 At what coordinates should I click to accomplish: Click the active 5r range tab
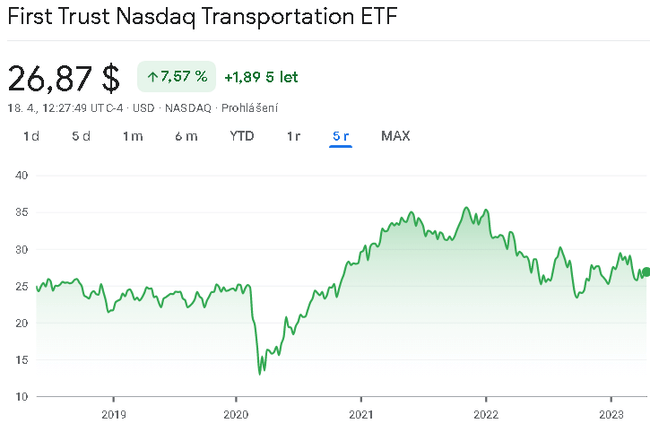click(x=341, y=136)
